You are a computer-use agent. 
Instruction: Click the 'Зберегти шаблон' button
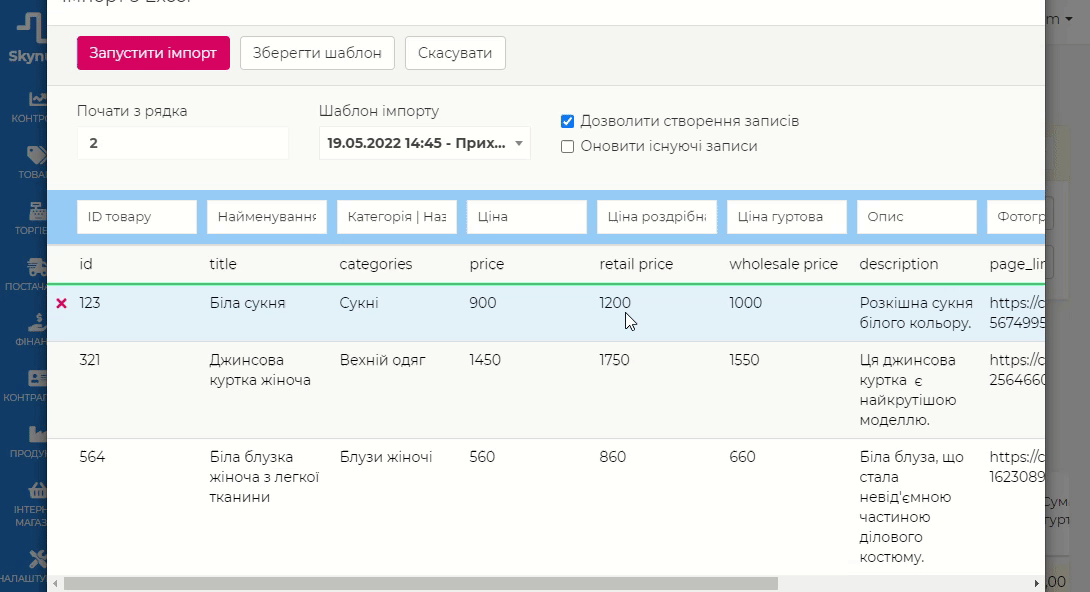coord(317,53)
